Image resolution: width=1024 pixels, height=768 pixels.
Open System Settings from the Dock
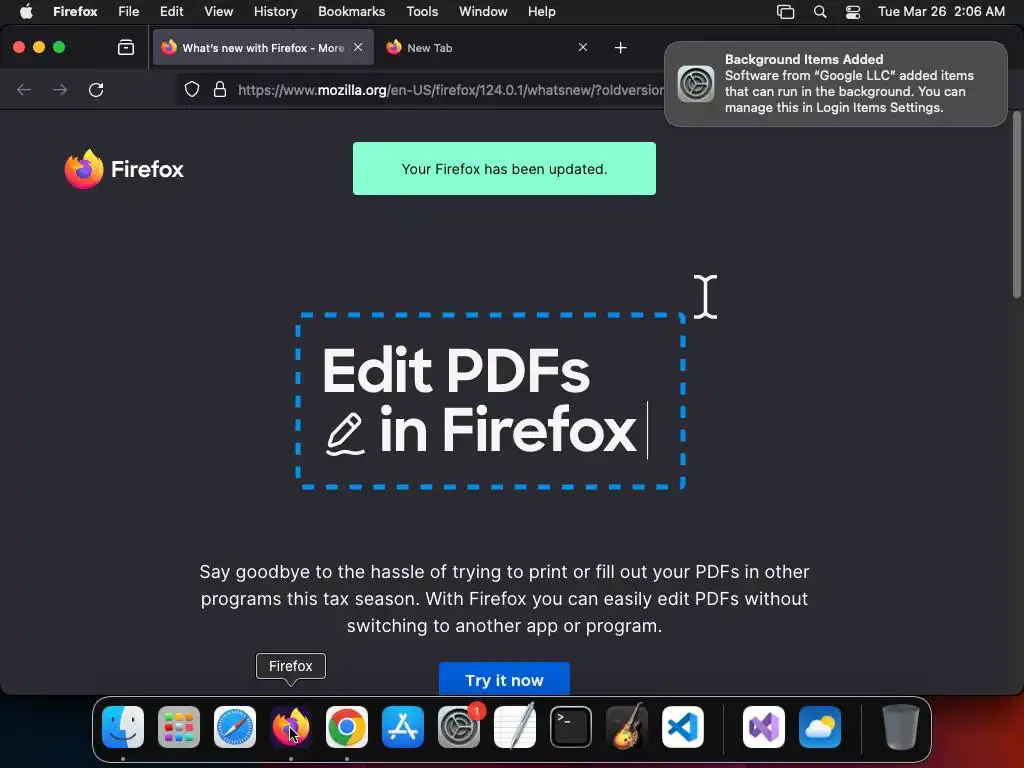[459, 727]
